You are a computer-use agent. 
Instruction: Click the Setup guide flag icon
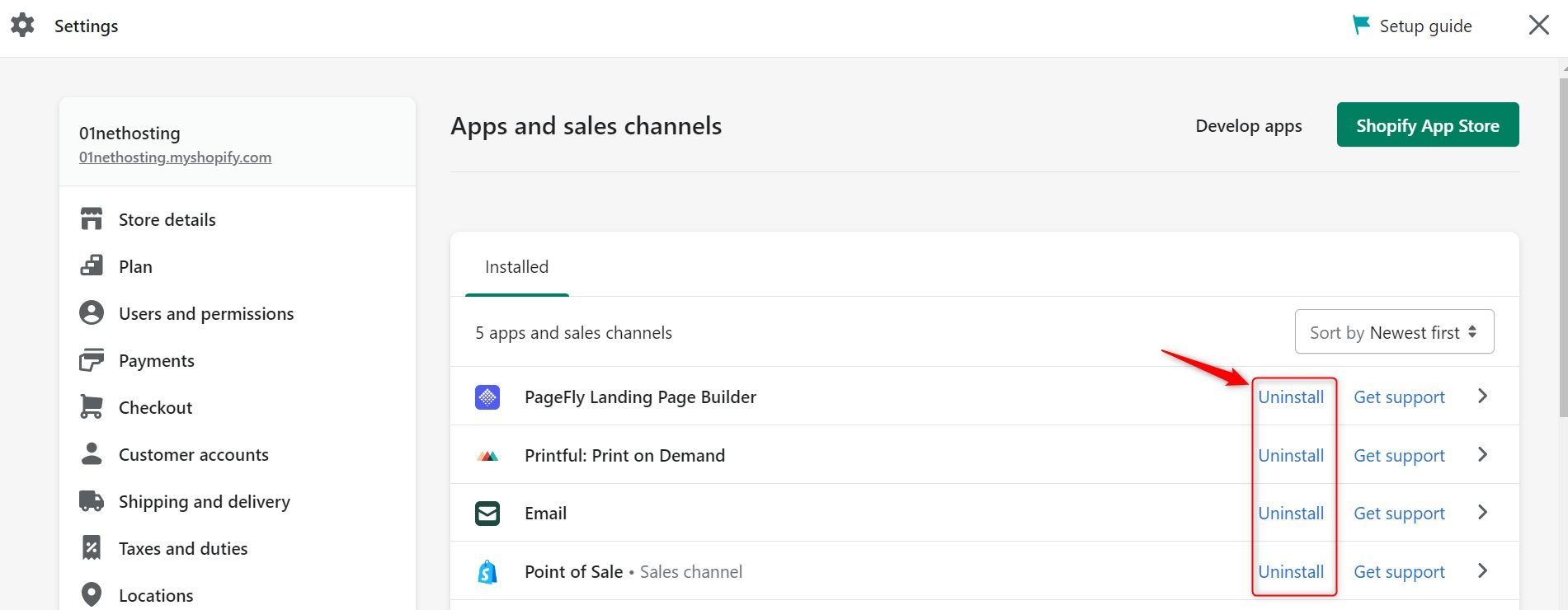[1360, 26]
